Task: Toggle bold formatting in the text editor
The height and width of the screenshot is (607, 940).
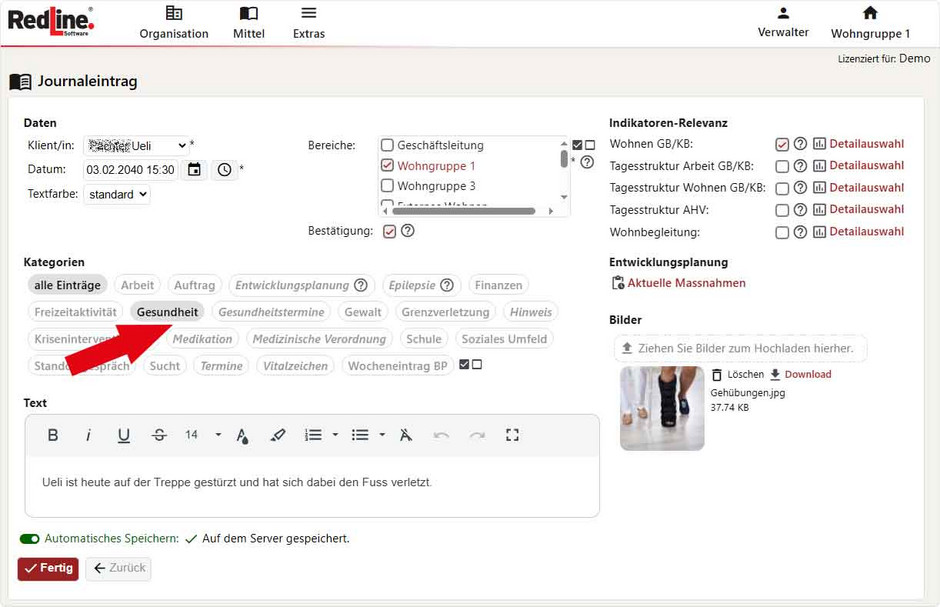Action: [x=53, y=435]
